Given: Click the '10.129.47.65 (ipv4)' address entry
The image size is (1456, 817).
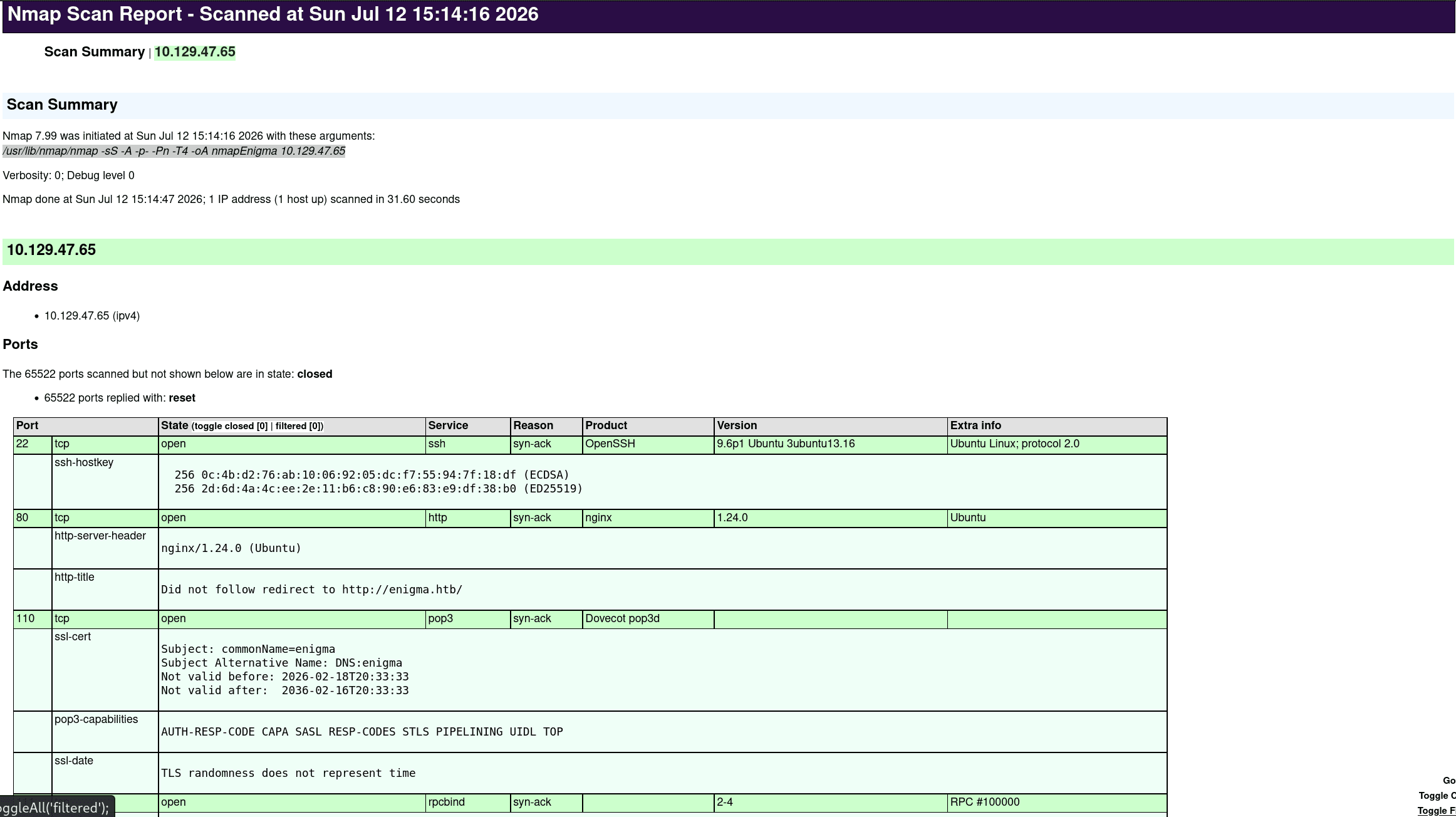Looking at the screenshot, I should point(92,316).
